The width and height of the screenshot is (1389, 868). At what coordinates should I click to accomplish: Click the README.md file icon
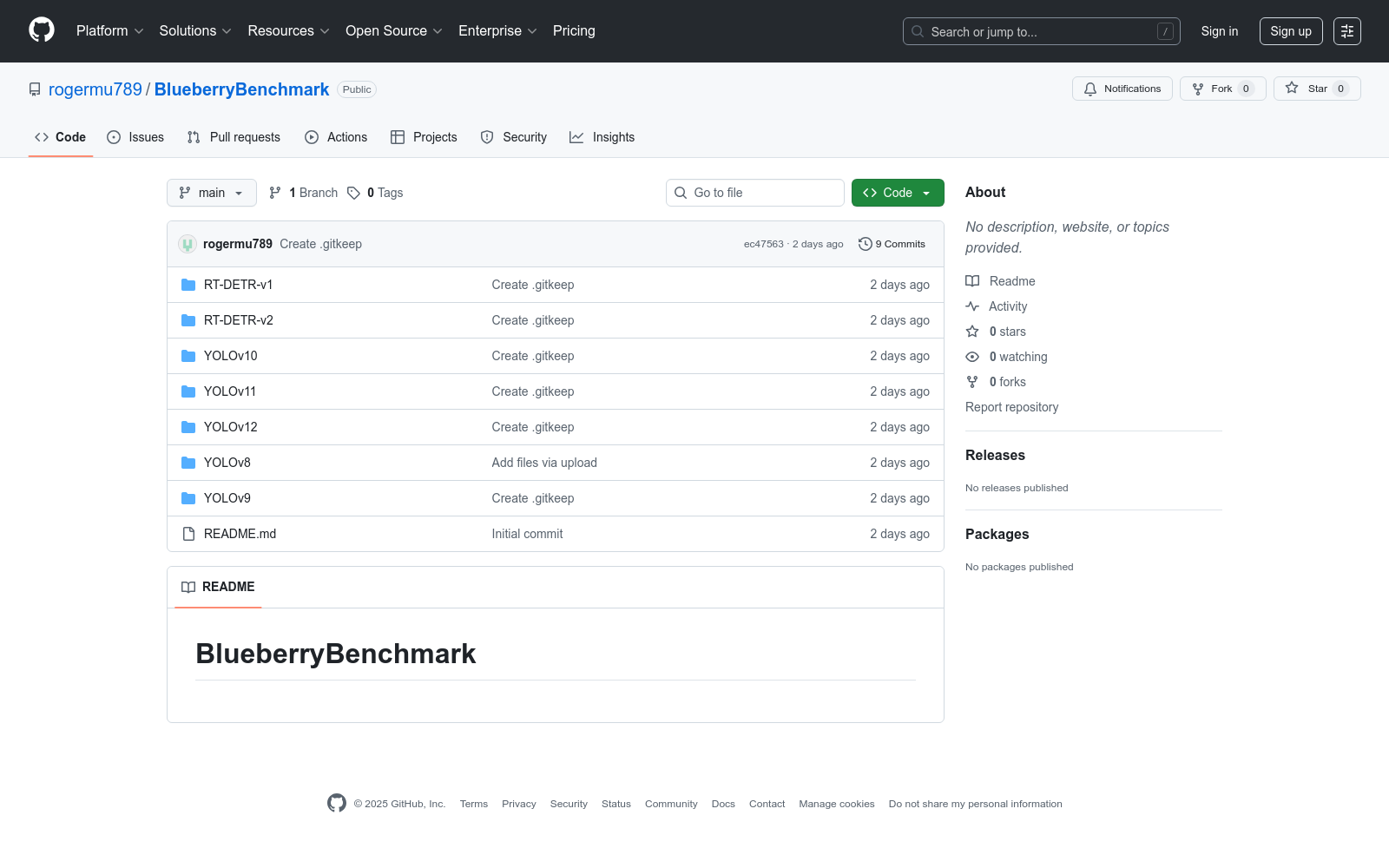(188, 534)
